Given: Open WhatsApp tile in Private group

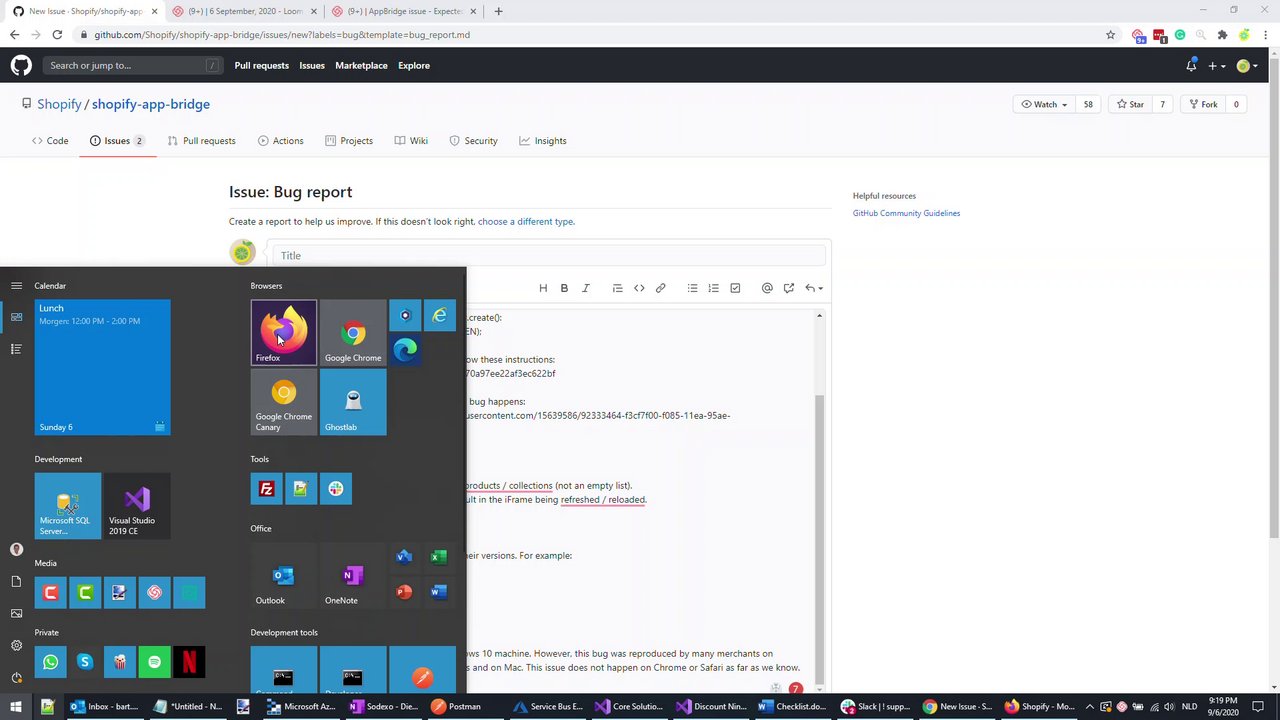Looking at the screenshot, I should coord(50,662).
